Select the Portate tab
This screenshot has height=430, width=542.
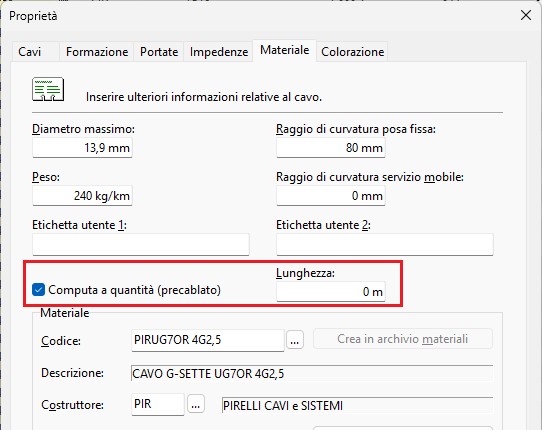coord(159,52)
